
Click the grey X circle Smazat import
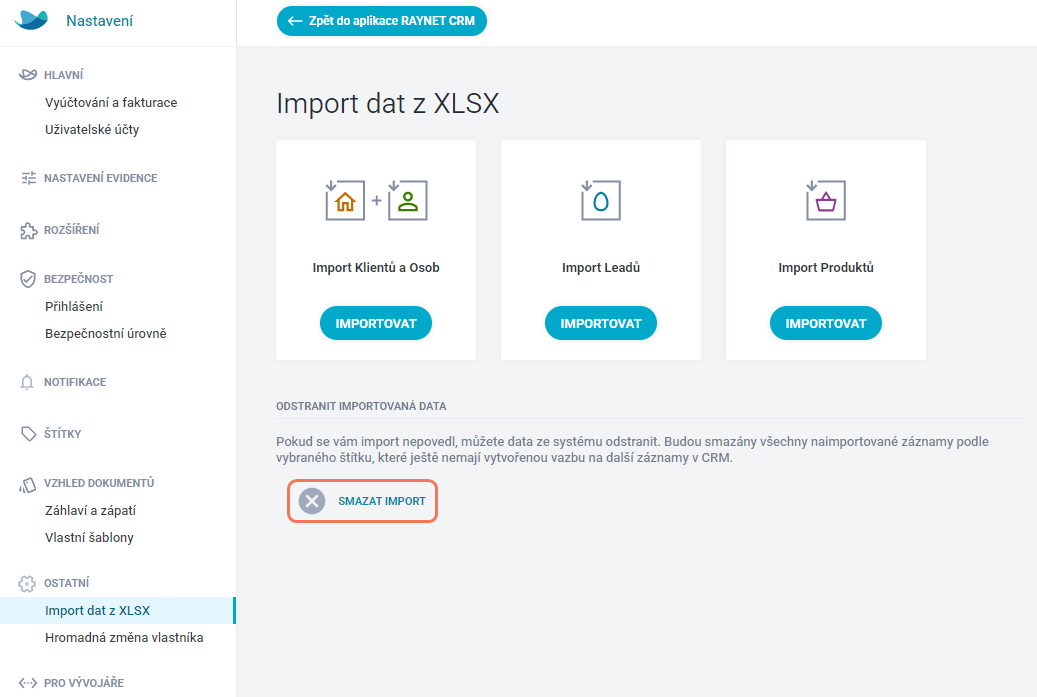(312, 501)
